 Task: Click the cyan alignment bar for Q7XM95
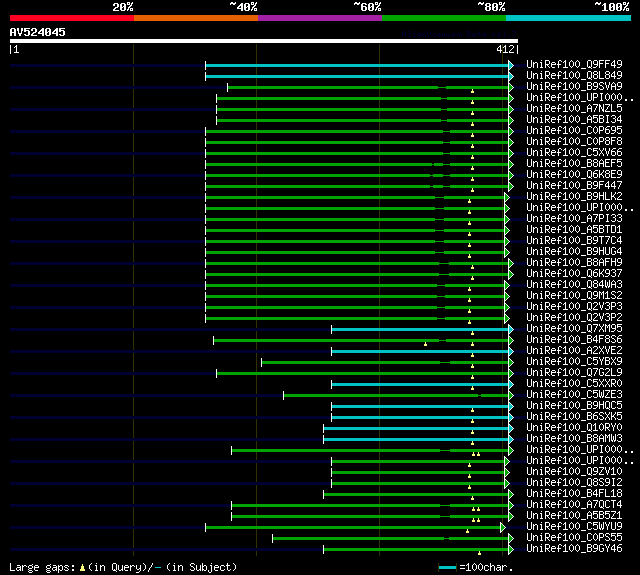[420, 330]
